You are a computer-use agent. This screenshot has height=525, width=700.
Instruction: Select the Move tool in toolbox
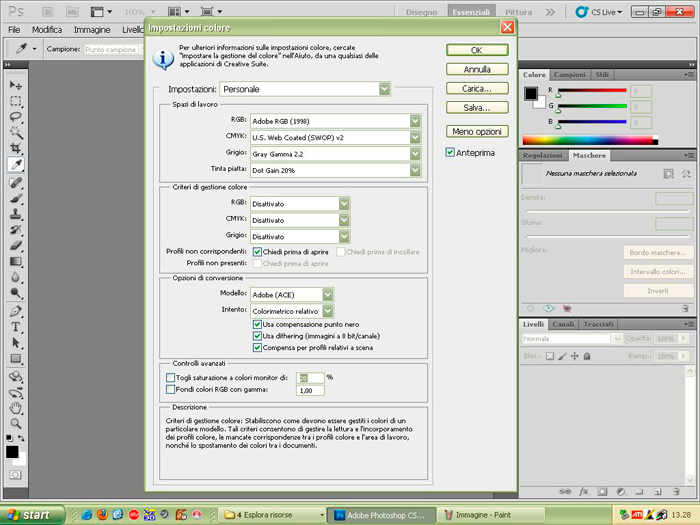(16, 86)
